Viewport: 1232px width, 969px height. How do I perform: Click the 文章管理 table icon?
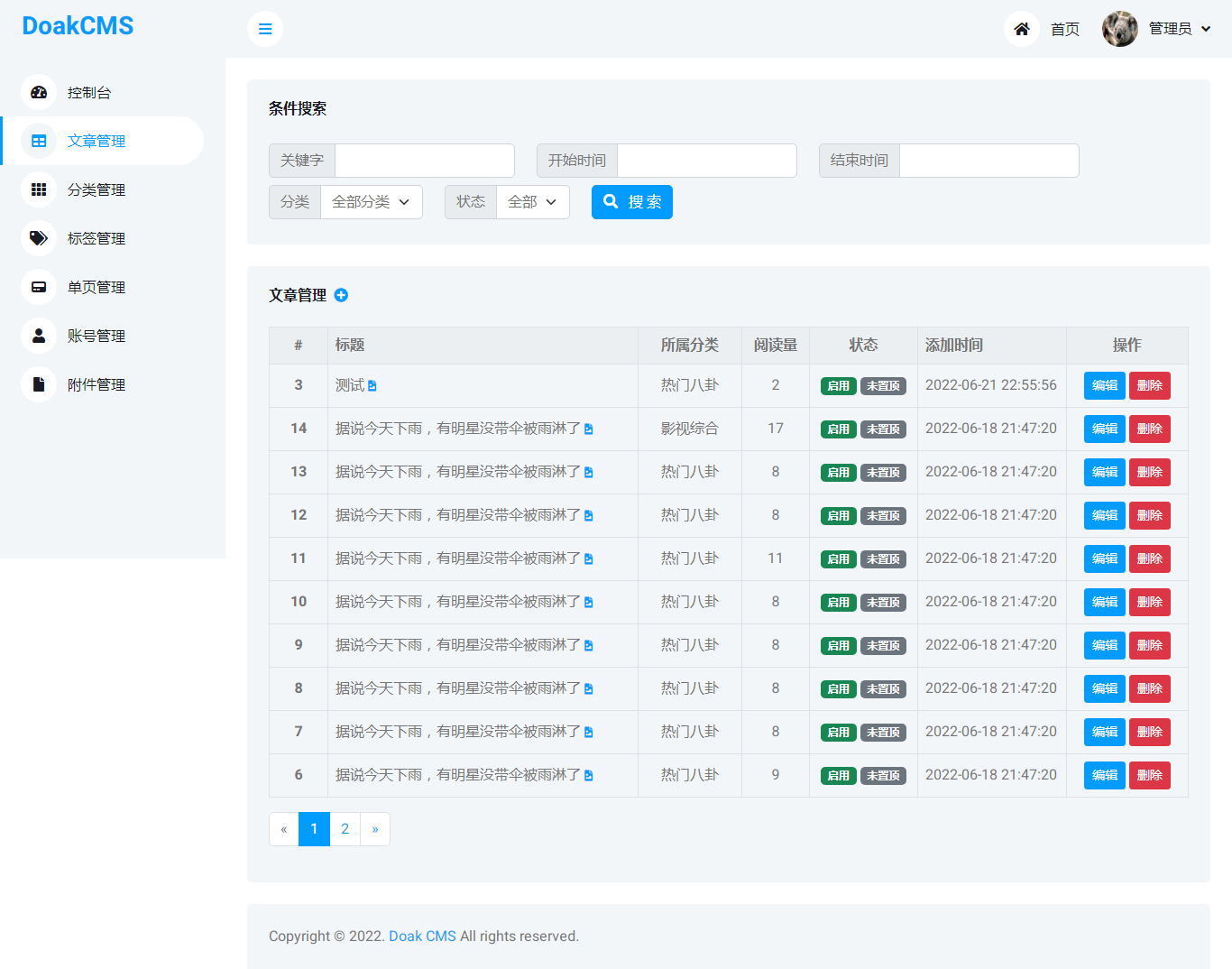tap(39, 141)
